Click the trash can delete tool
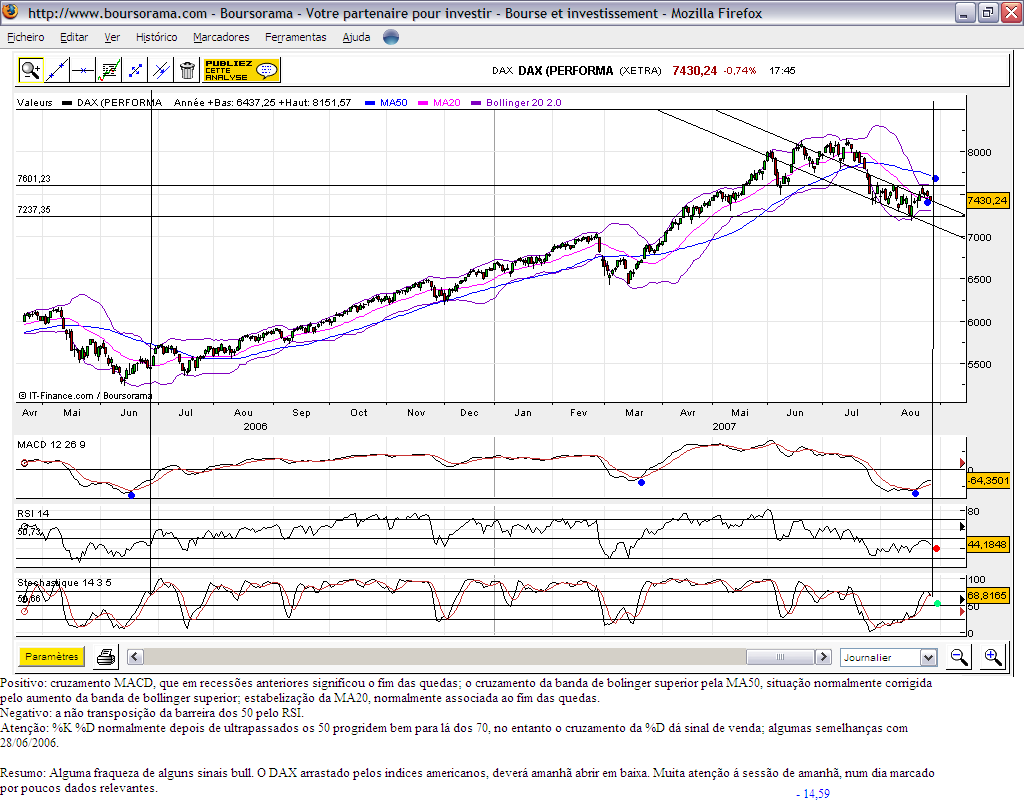The width and height of the screenshot is (1024, 800). (x=187, y=70)
